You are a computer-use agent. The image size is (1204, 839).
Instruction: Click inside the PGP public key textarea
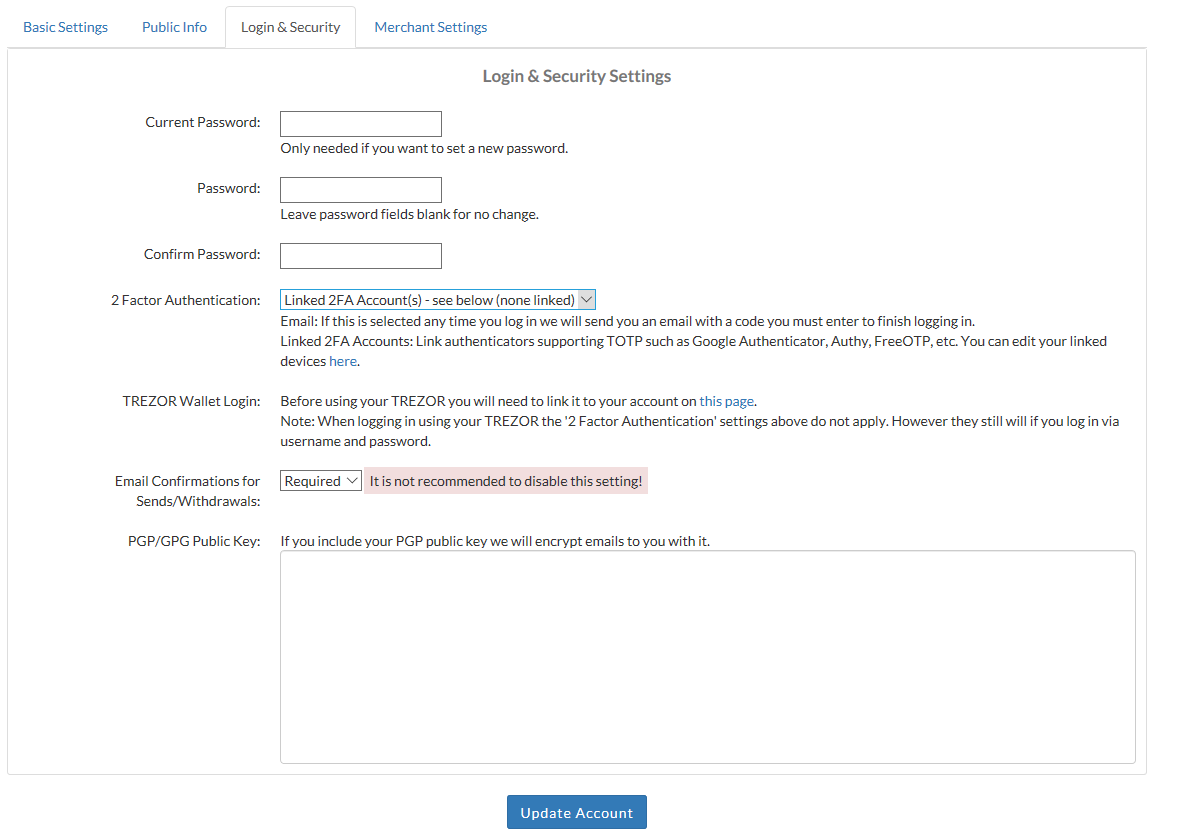707,656
